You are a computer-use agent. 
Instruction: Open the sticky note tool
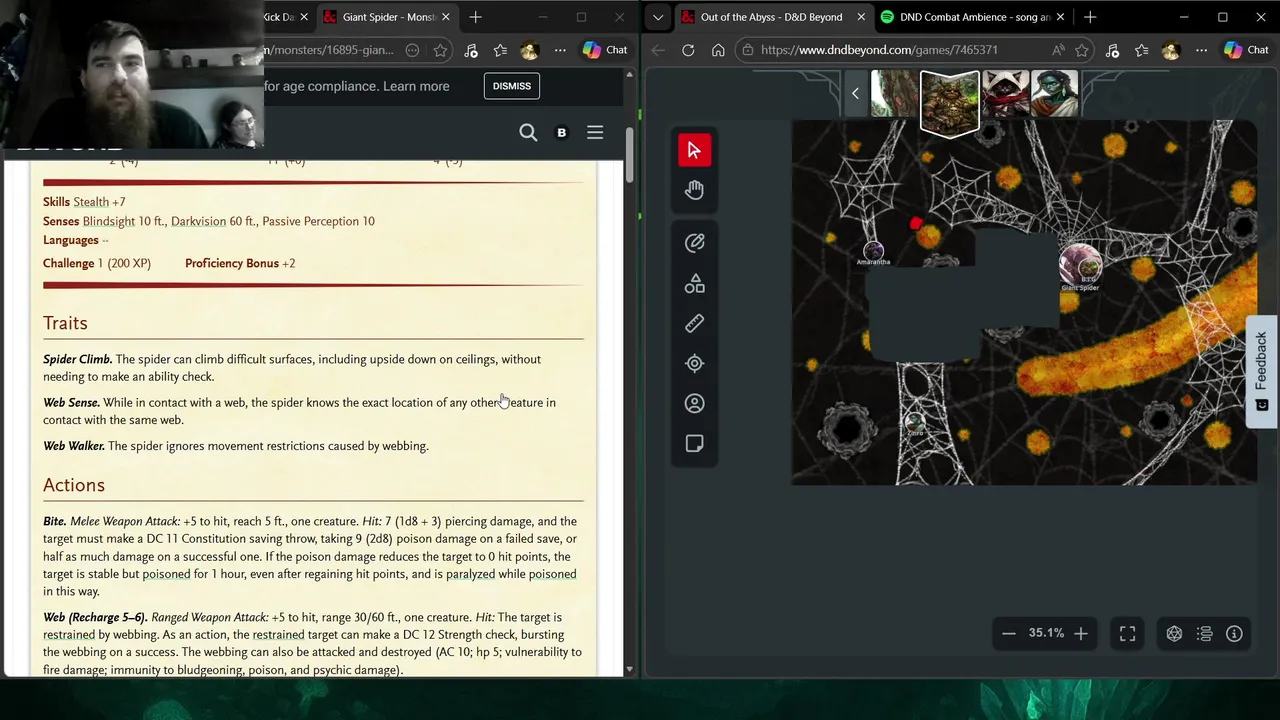pyautogui.click(x=694, y=444)
